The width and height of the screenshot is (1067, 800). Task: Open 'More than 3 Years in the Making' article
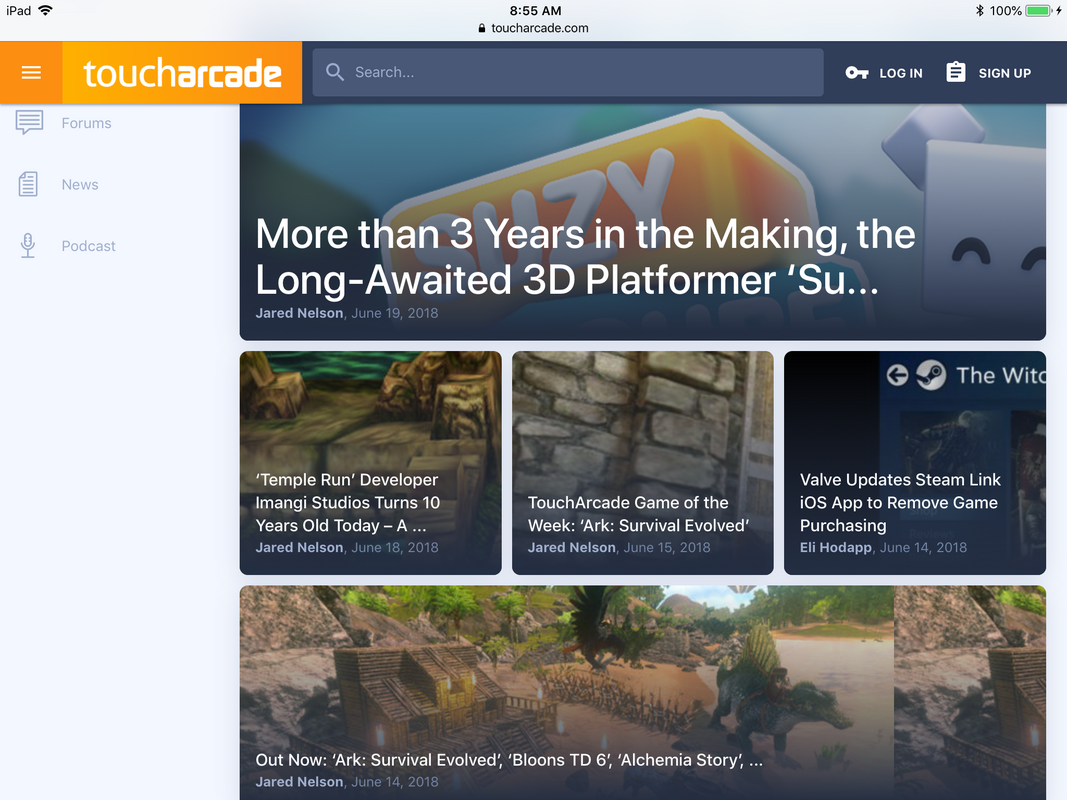click(x=585, y=256)
